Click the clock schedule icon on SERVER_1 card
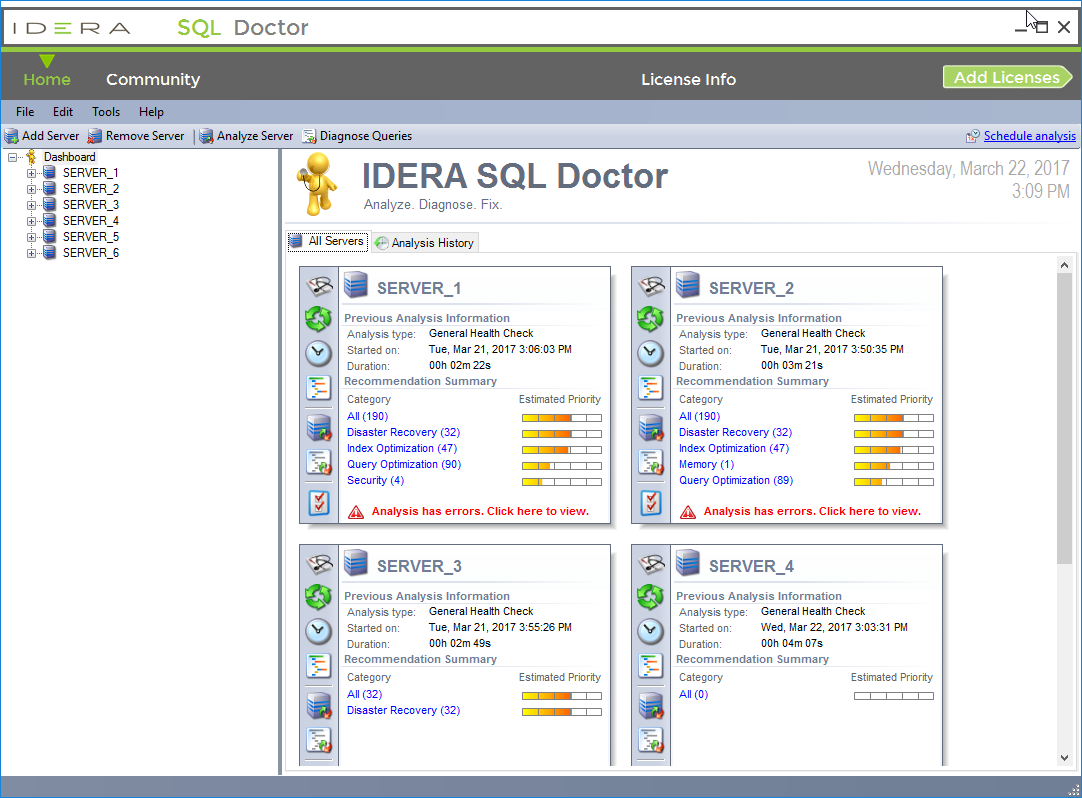 click(x=318, y=353)
